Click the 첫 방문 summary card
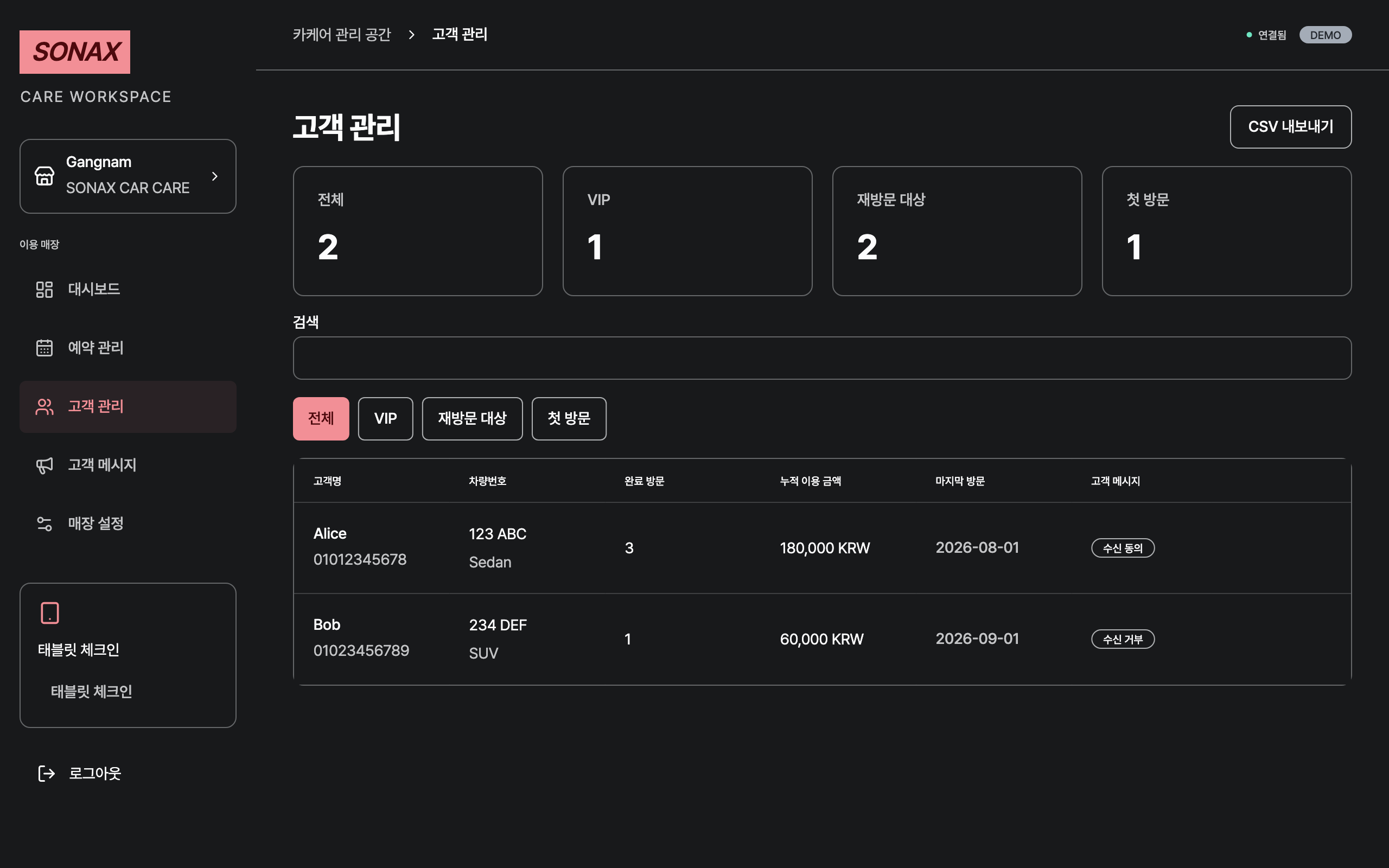 coord(1227,231)
